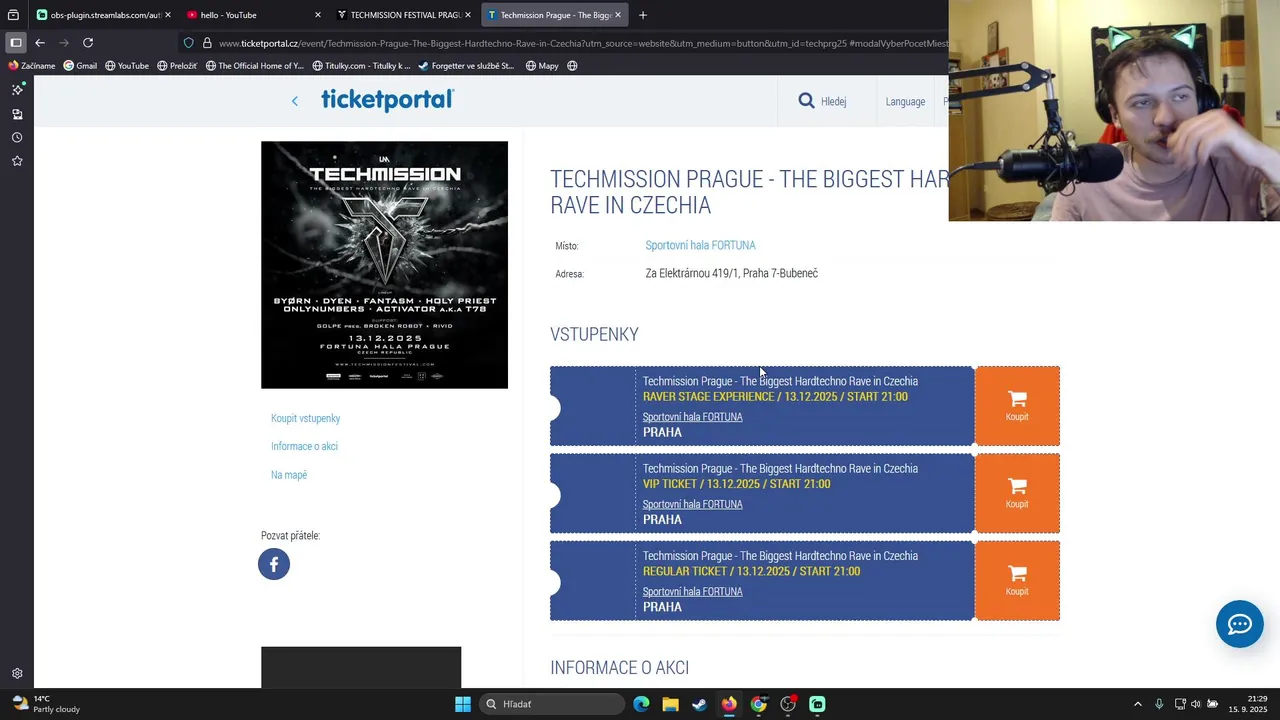Open Začíname bookmark
1280x720 pixels.
coord(32,66)
